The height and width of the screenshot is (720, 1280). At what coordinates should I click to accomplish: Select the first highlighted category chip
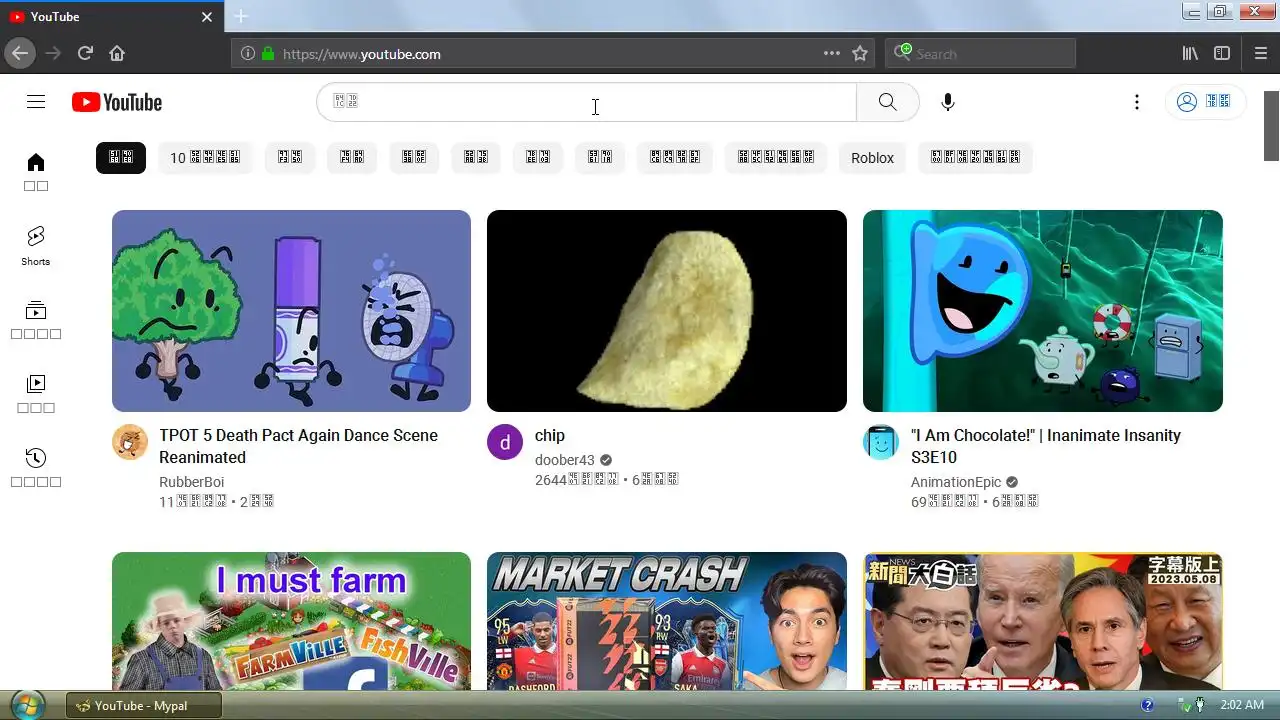point(121,158)
